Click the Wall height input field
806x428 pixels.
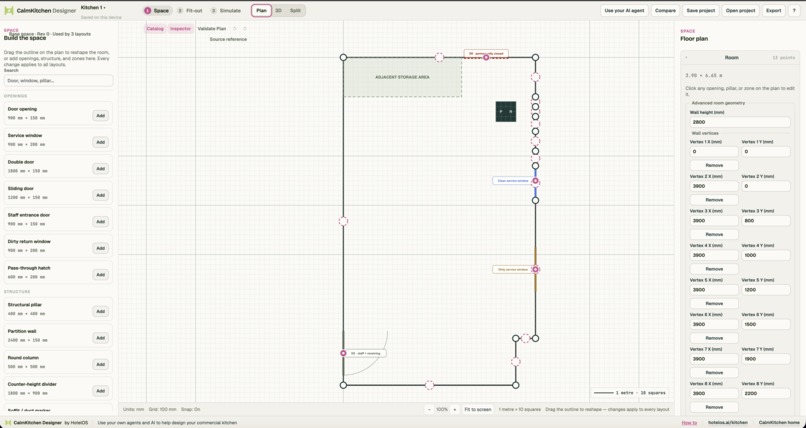(x=740, y=122)
